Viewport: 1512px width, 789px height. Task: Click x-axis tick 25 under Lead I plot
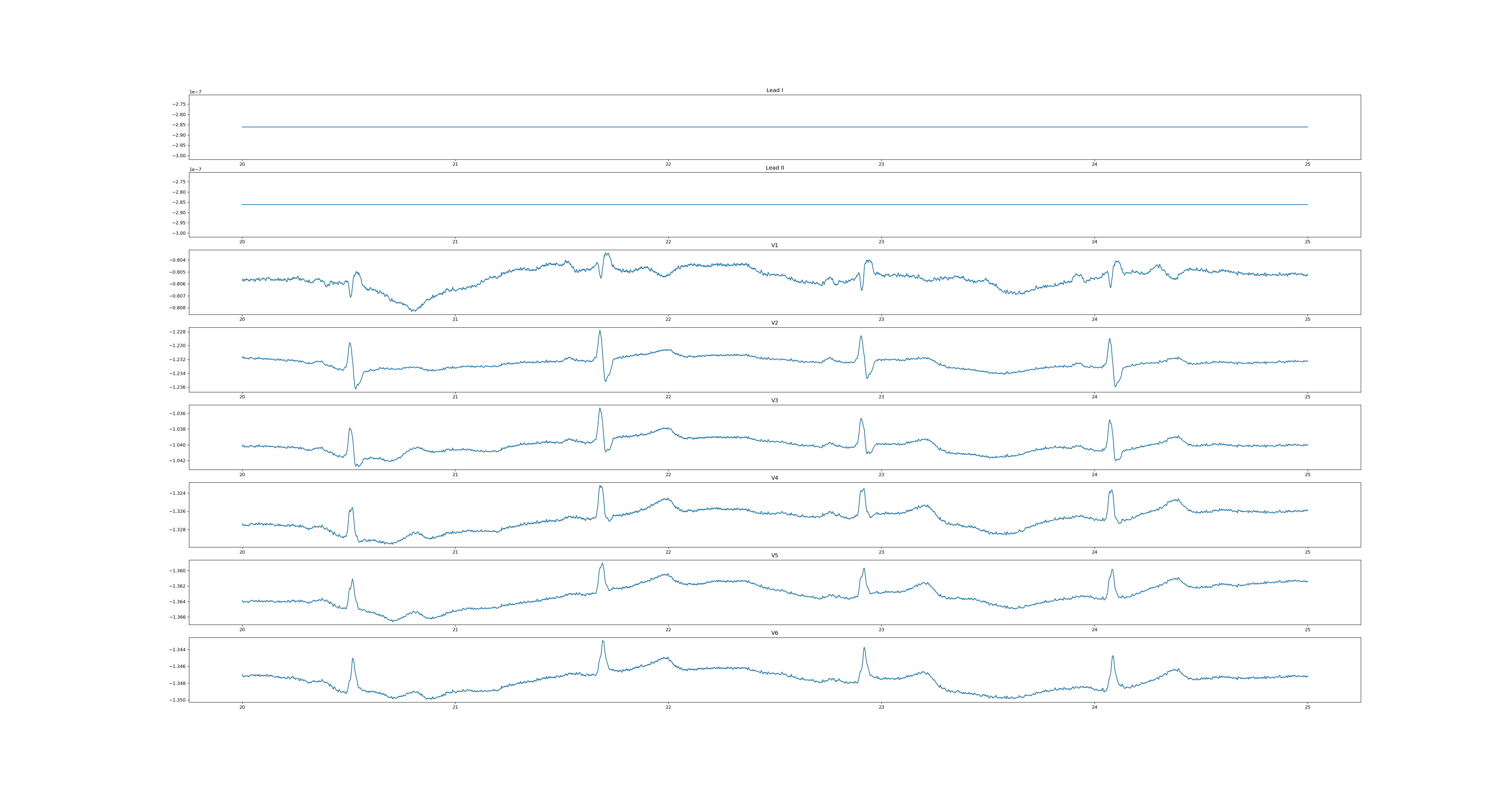coord(1307,164)
